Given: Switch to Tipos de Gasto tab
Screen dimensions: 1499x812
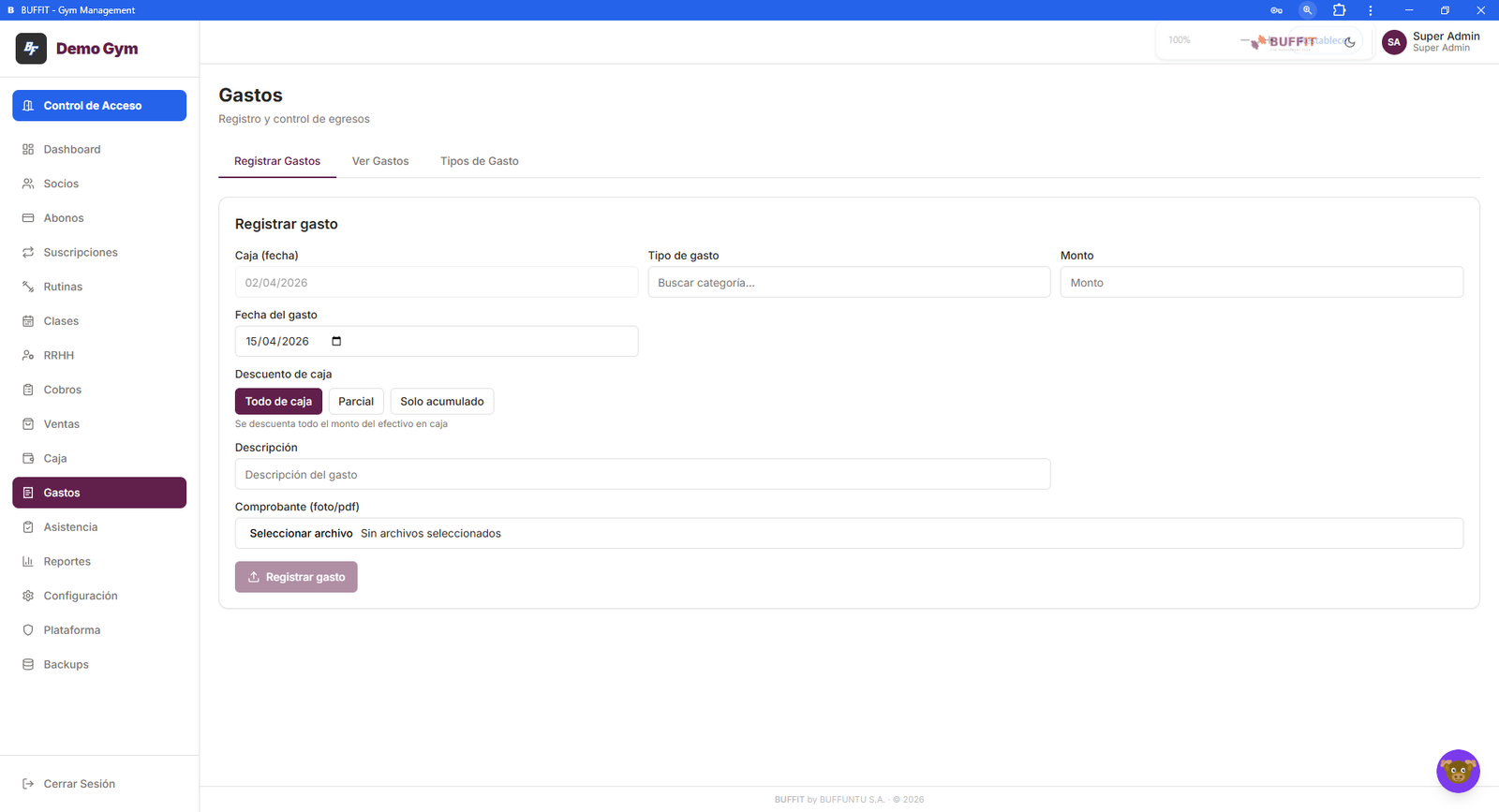Looking at the screenshot, I should point(480,161).
